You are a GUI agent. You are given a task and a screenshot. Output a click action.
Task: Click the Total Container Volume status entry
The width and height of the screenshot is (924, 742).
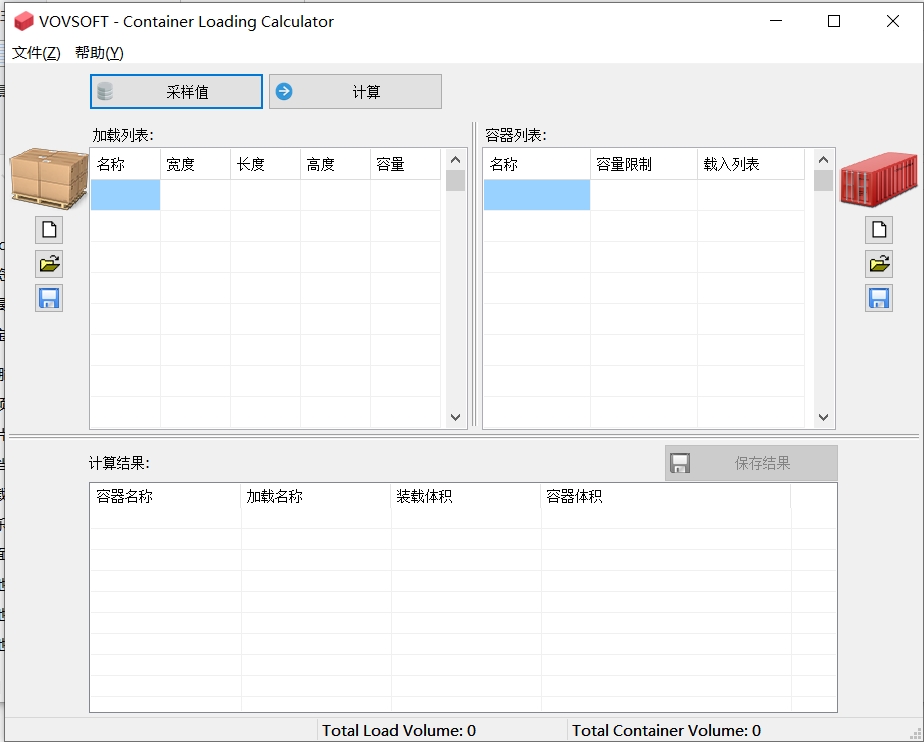coord(666,731)
